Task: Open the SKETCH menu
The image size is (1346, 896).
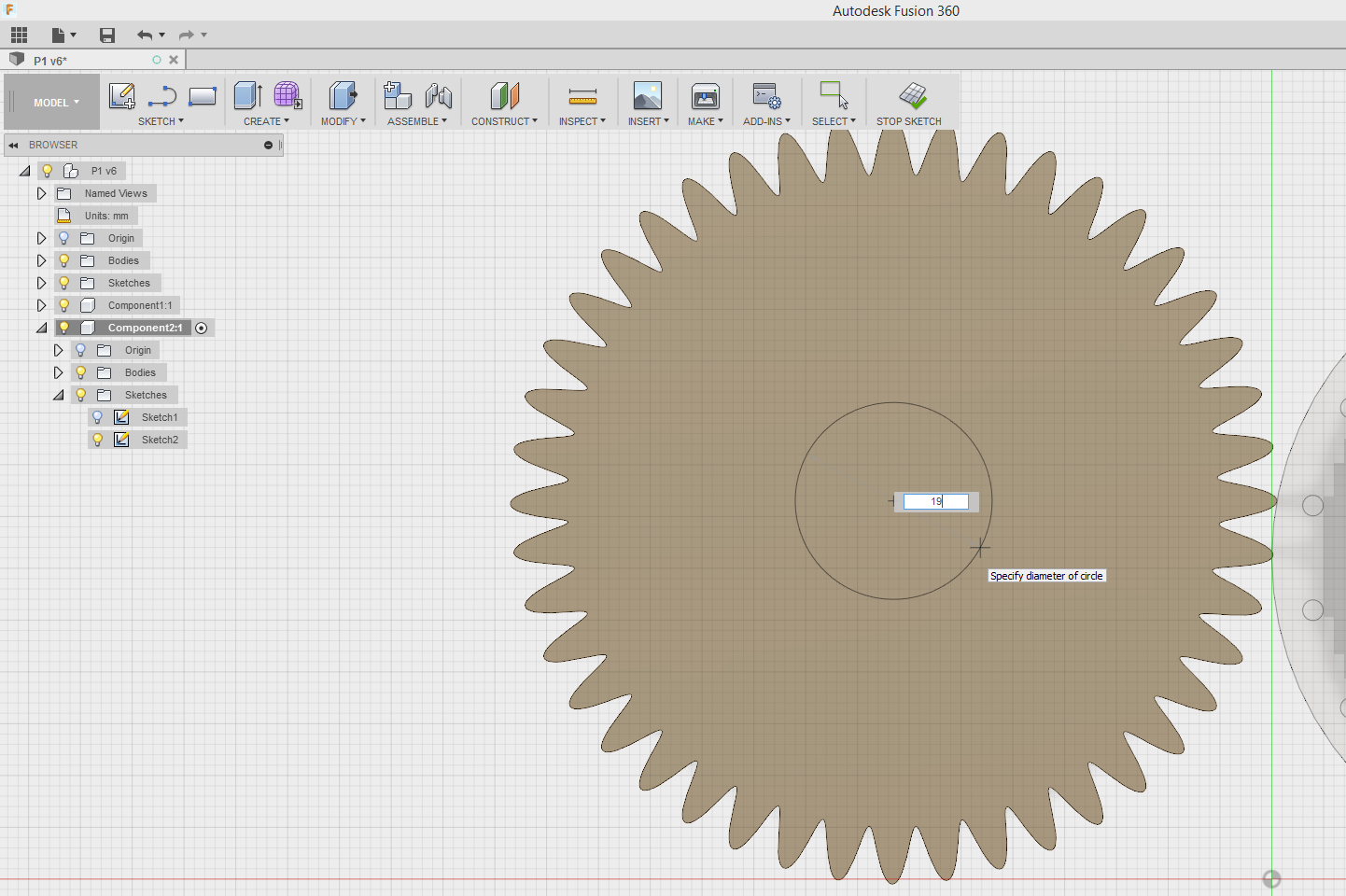Action: [161, 121]
